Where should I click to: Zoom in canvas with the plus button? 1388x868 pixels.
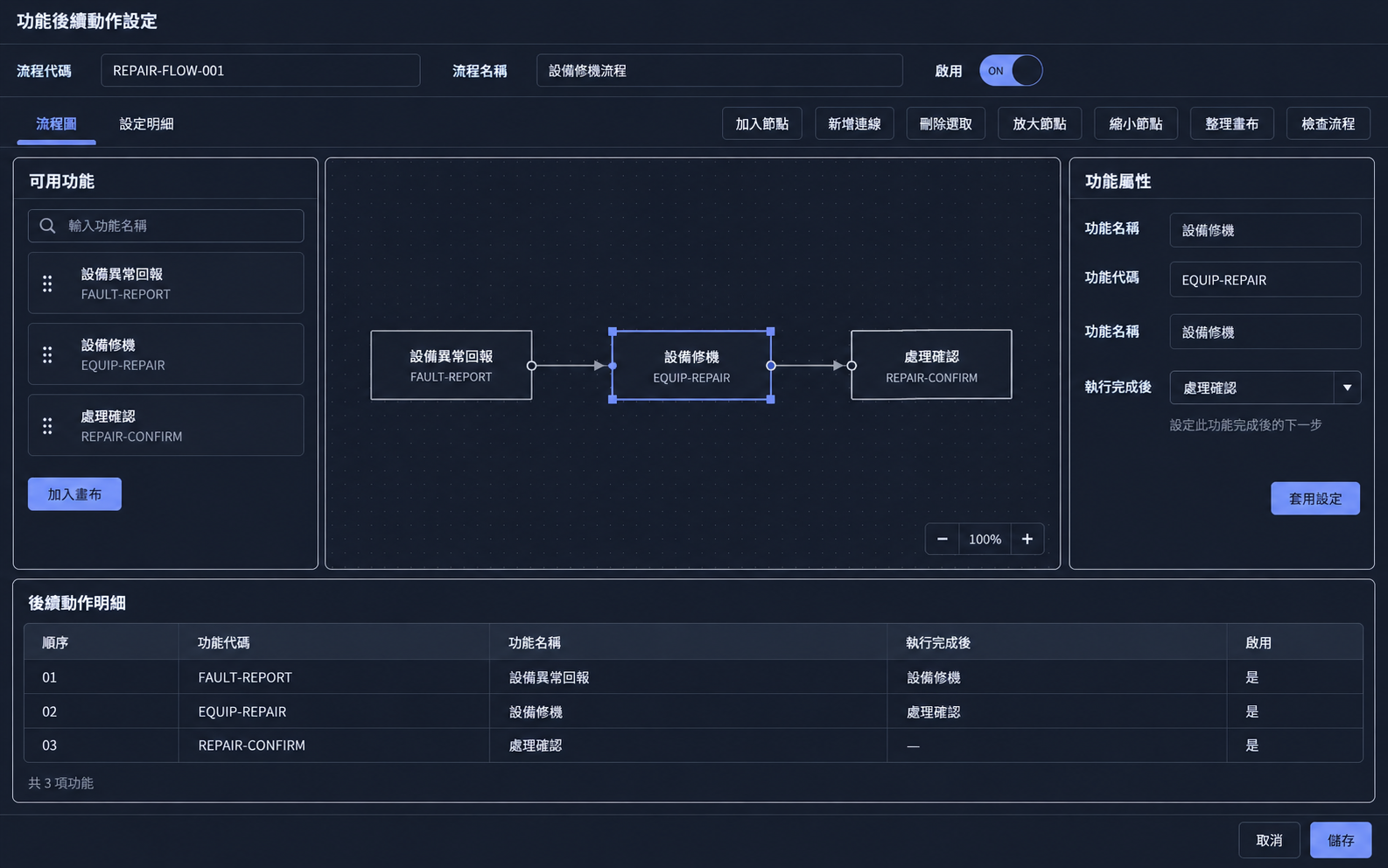coord(1027,539)
